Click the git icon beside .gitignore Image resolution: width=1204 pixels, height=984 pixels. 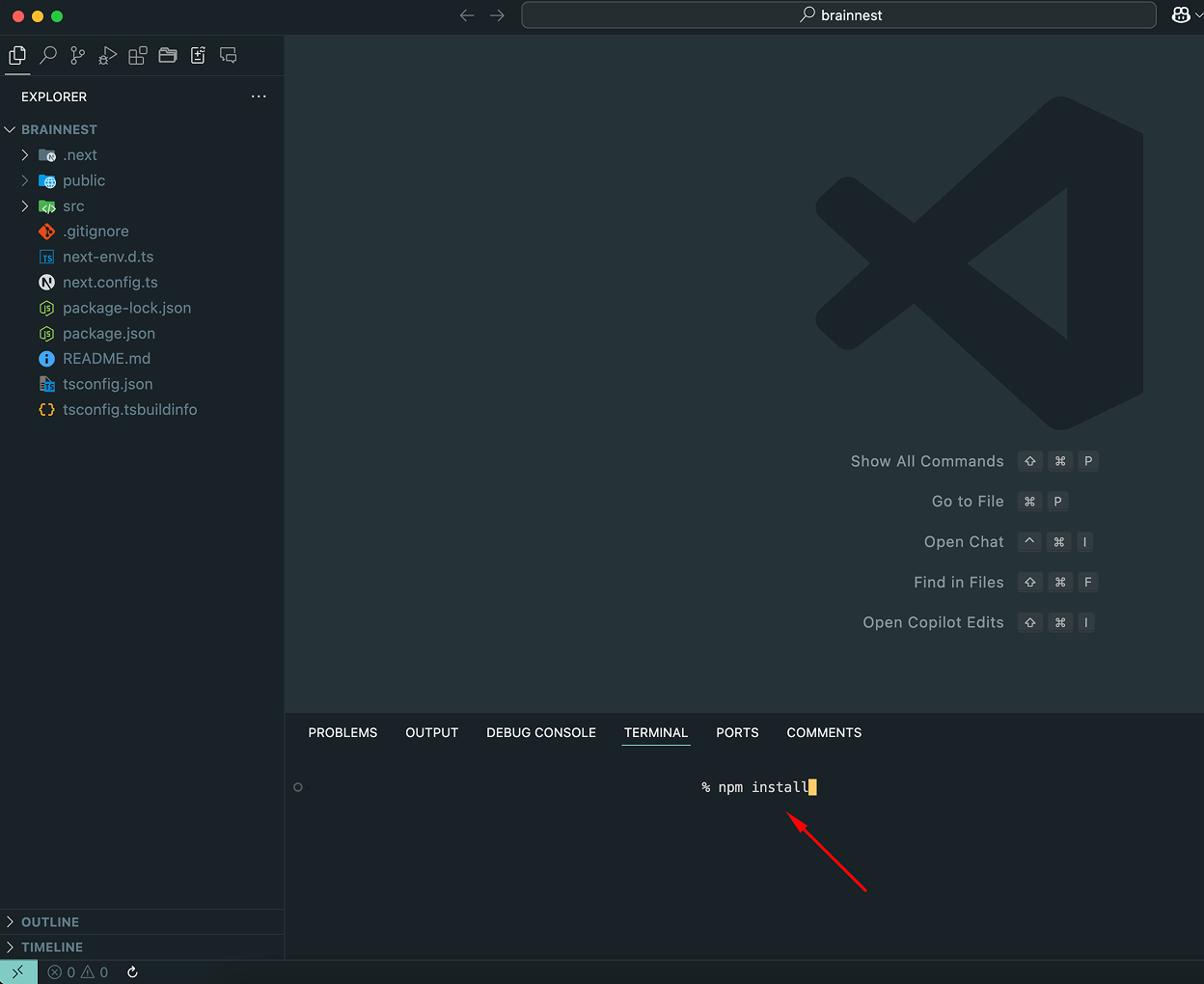(46, 232)
